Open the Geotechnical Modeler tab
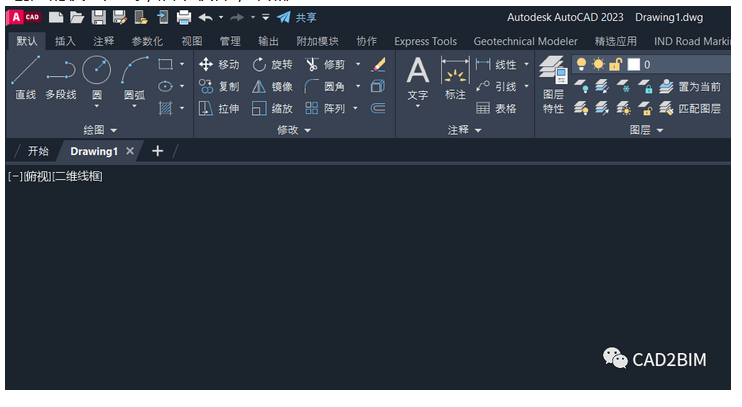 pyautogui.click(x=525, y=42)
